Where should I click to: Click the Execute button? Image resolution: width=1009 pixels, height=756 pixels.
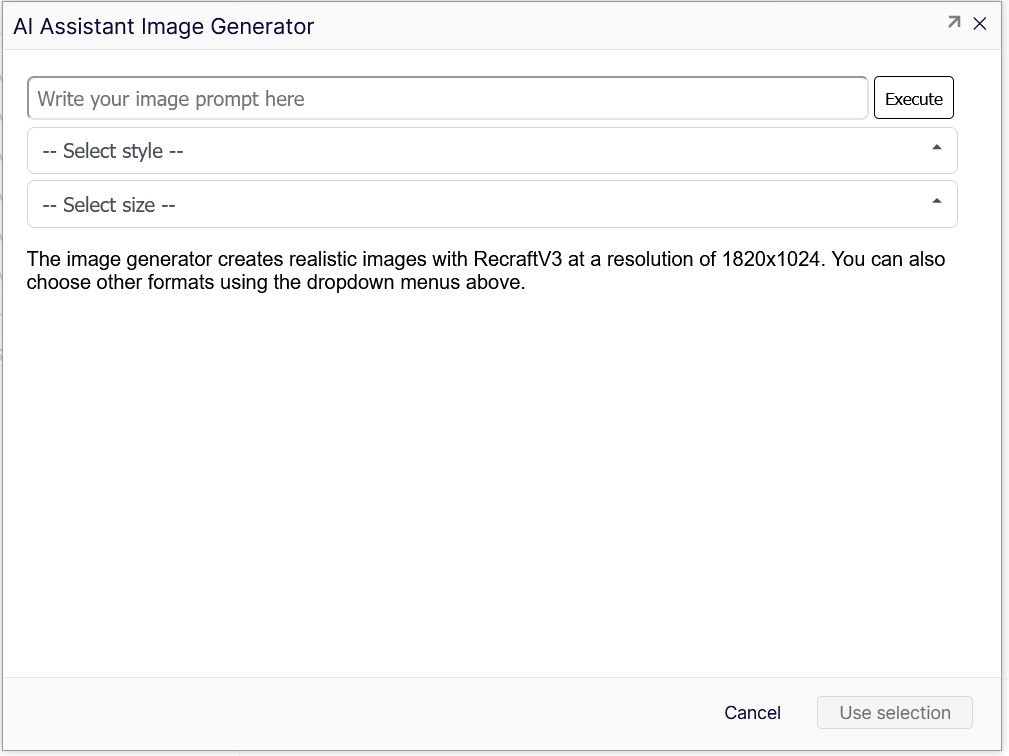pyautogui.click(x=913, y=98)
